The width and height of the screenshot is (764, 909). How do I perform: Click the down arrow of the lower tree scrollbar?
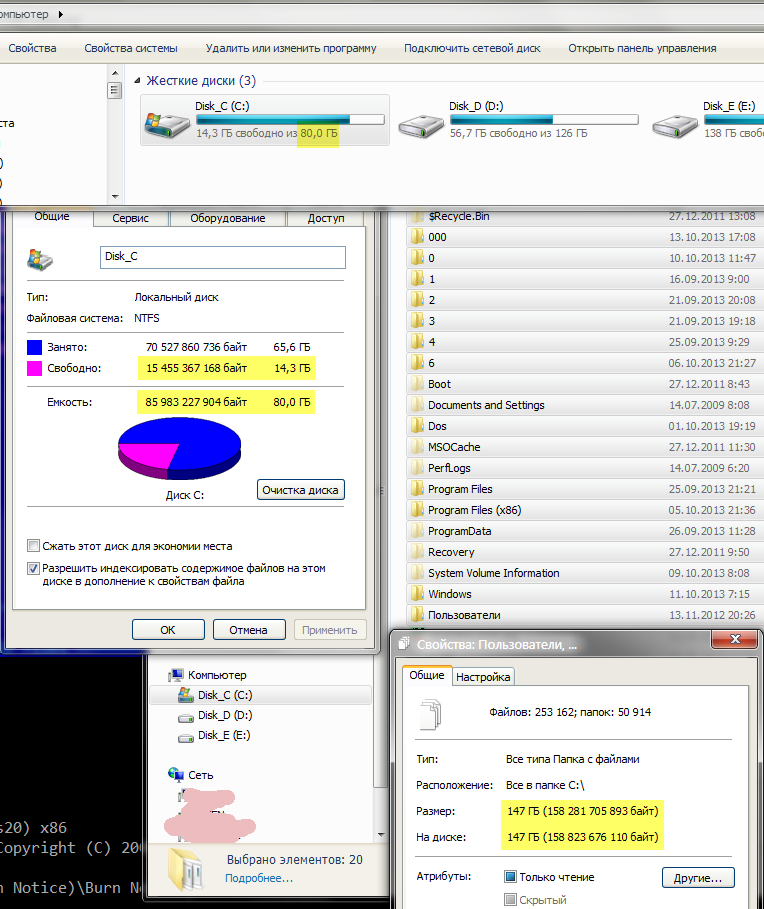click(x=380, y=835)
